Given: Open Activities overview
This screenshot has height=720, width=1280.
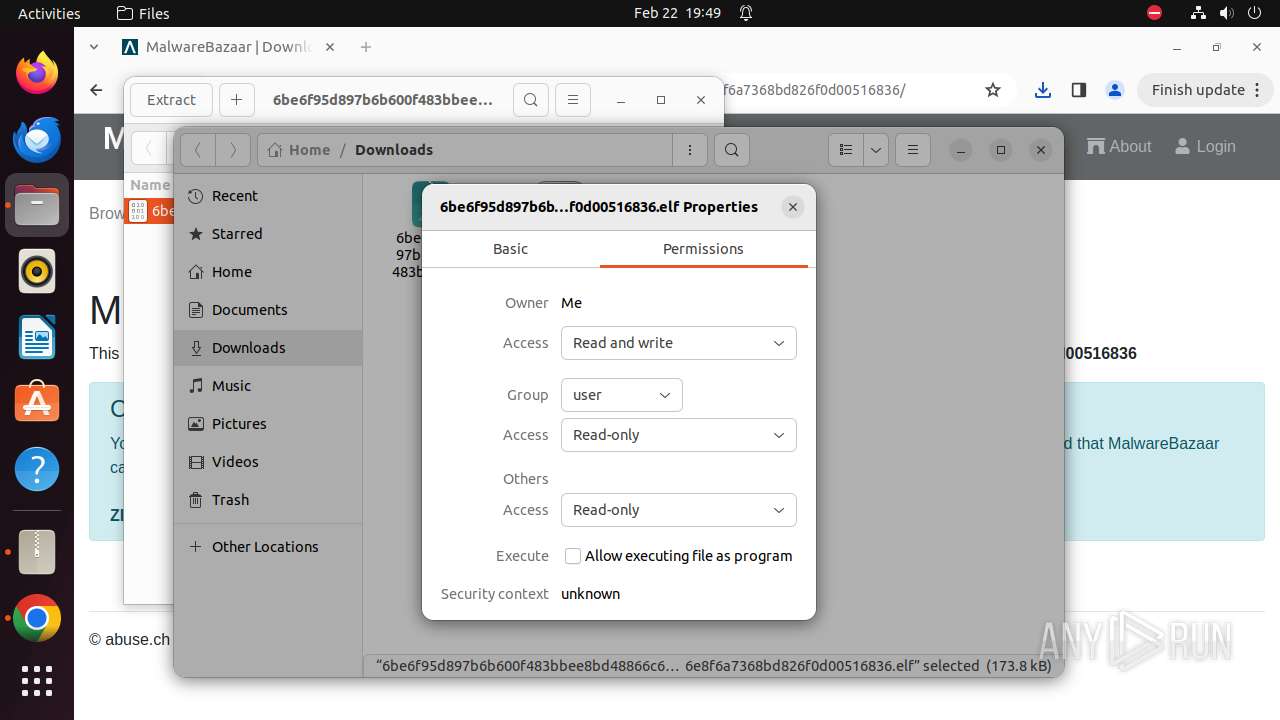Looking at the screenshot, I should (49, 13).
